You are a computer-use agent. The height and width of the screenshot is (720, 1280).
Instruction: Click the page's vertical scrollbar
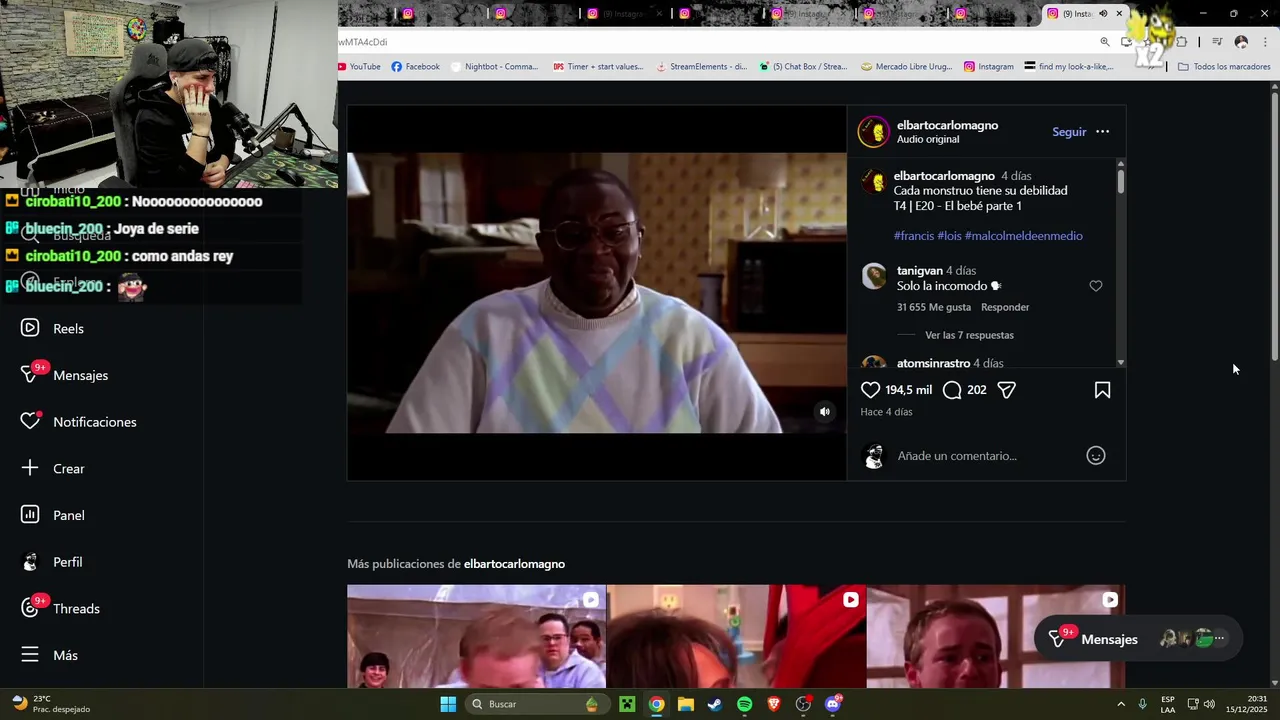click(x=1275, y=225)
